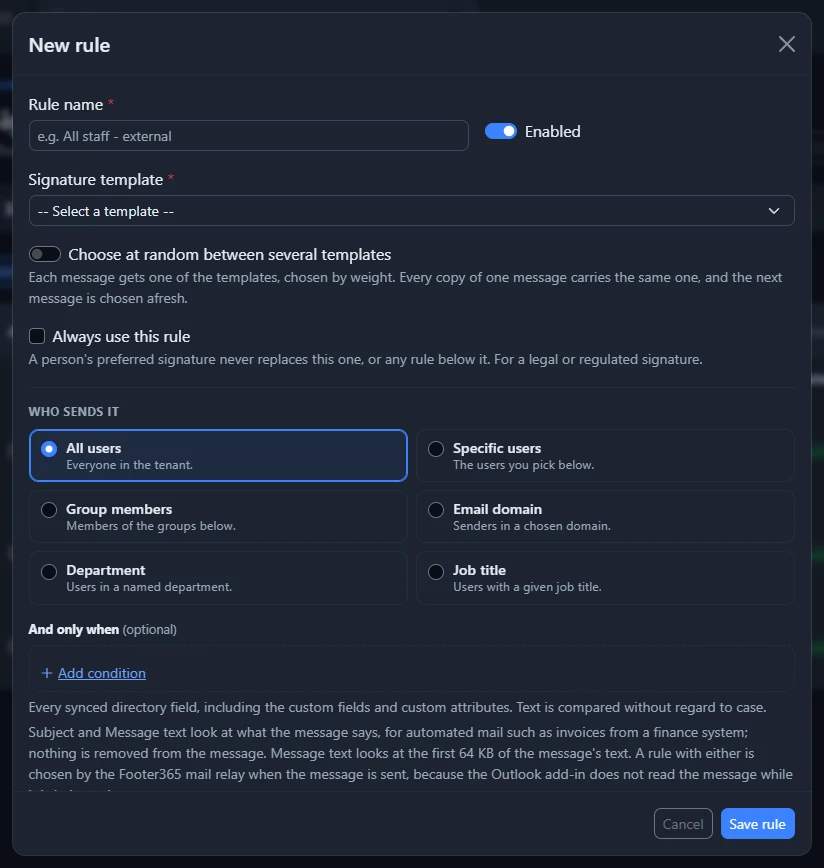
Task: Check the Always use this rule box
Action: pyautogui.click(x=37, y=336)
